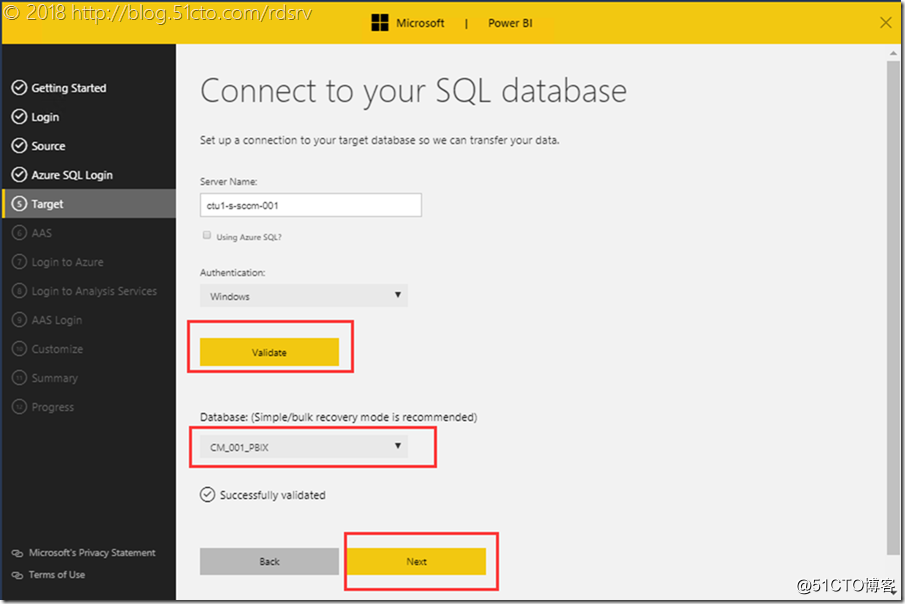Enable the Using Azure SQL checkbox
905x604 pixels.
[x=207, y=235]
